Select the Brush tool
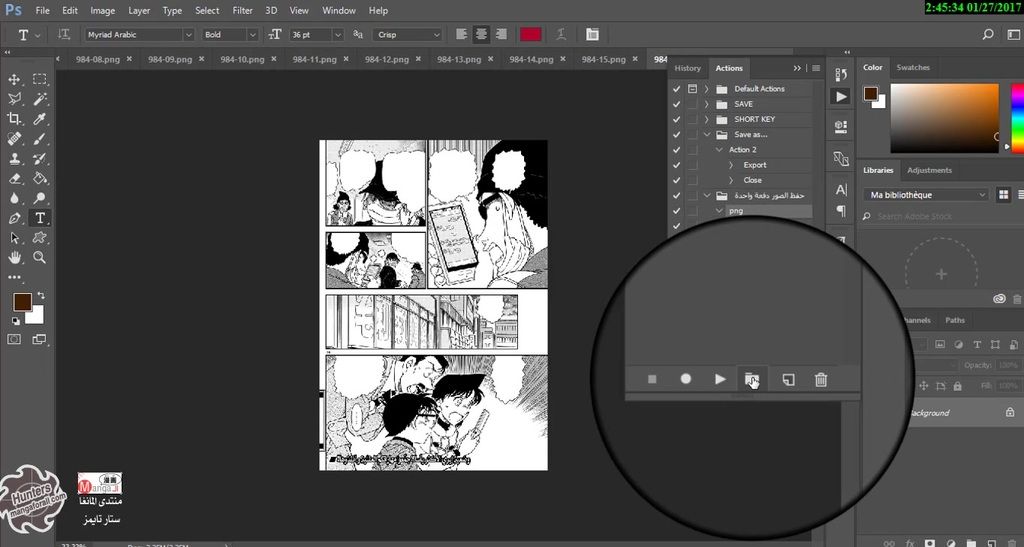 click(40, 139)
